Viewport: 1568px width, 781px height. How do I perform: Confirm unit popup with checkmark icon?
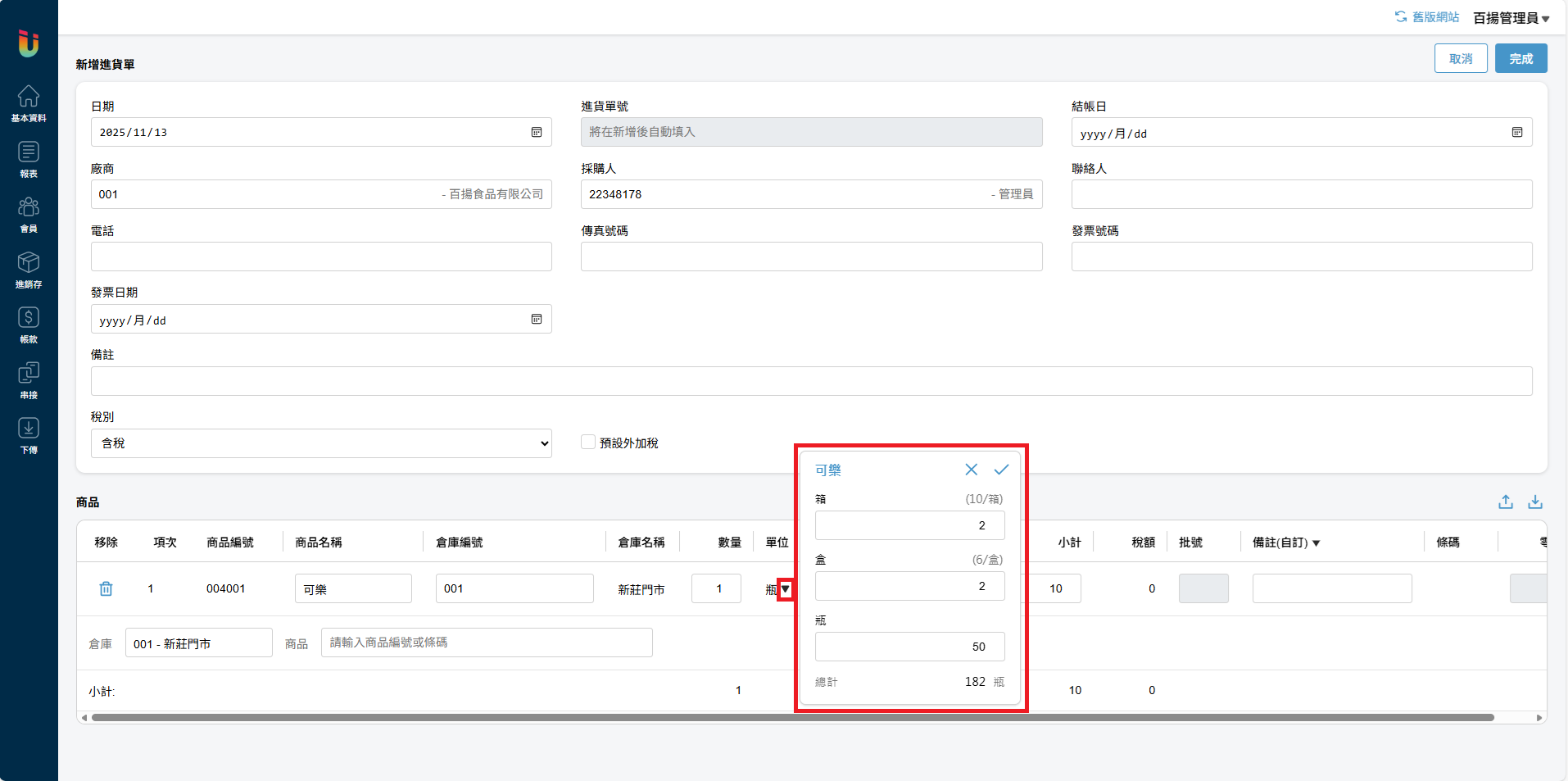pyautogui.click(x=1001, y=470)
